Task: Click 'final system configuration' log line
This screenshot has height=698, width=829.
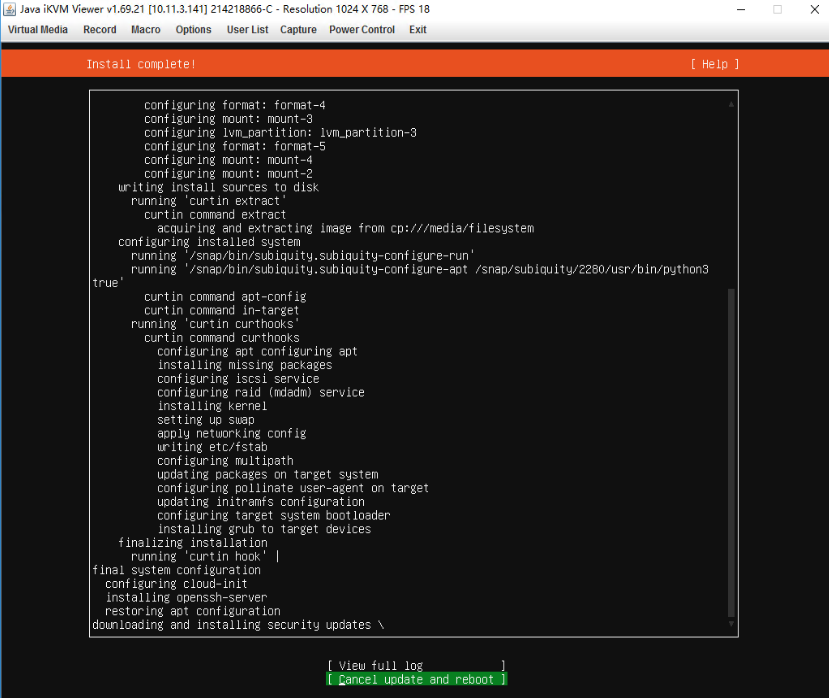Action: click(176, 570)
